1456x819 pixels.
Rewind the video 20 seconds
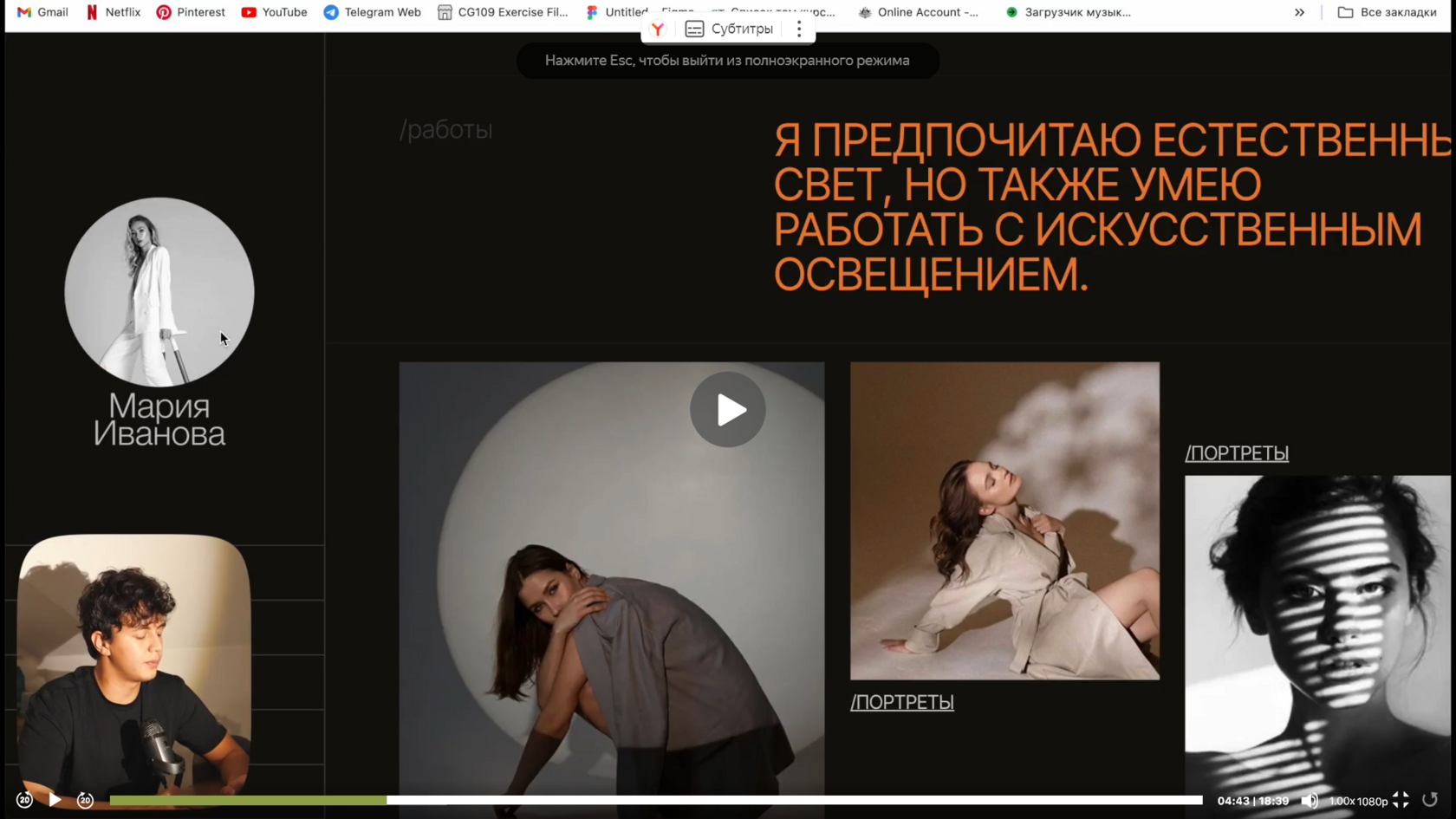click(24, 800)
